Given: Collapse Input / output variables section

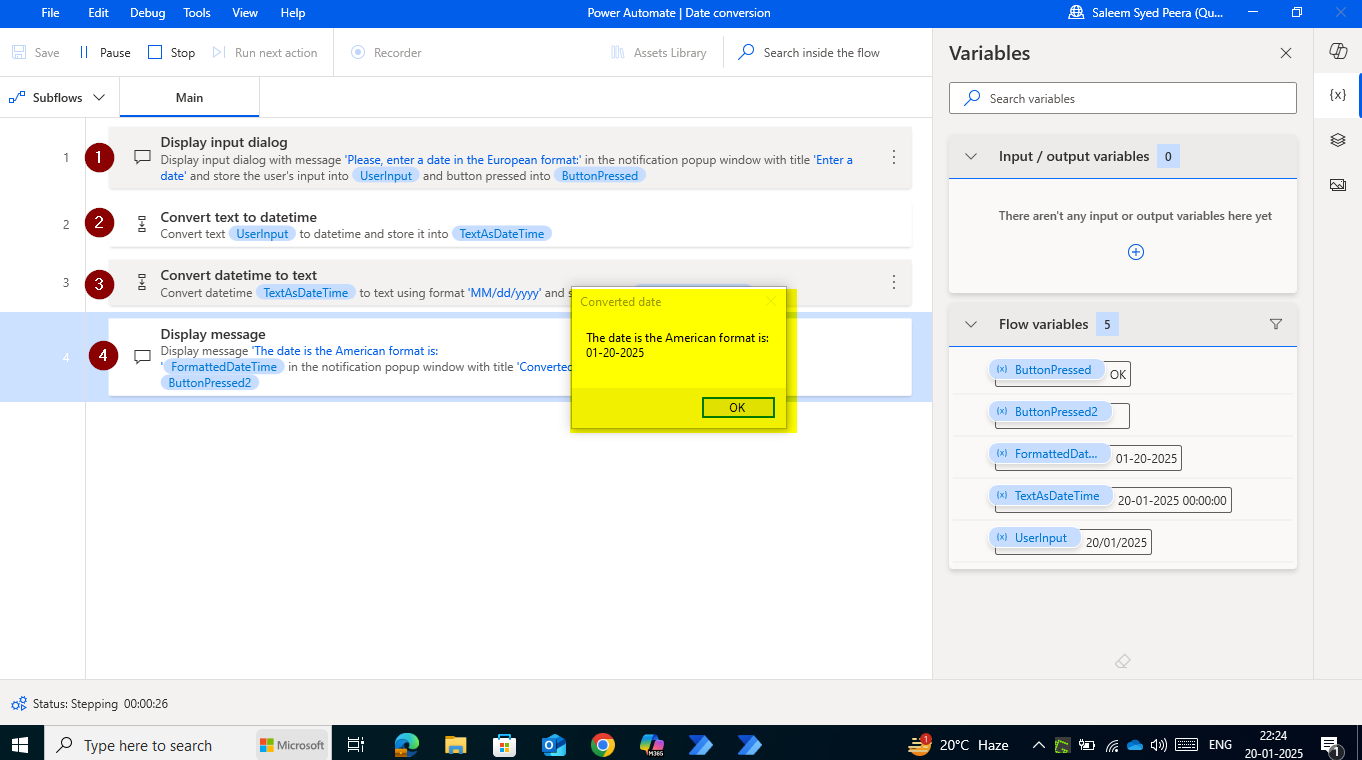Looking at the screenshot, I should [970, 156].
